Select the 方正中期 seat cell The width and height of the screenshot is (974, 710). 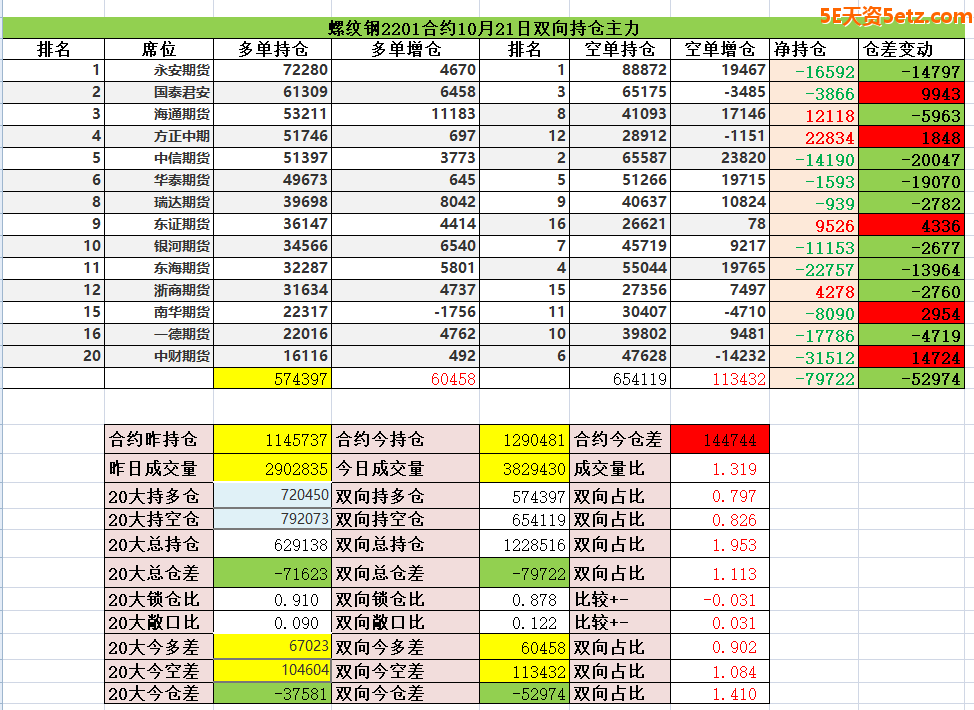pos(159,136)
